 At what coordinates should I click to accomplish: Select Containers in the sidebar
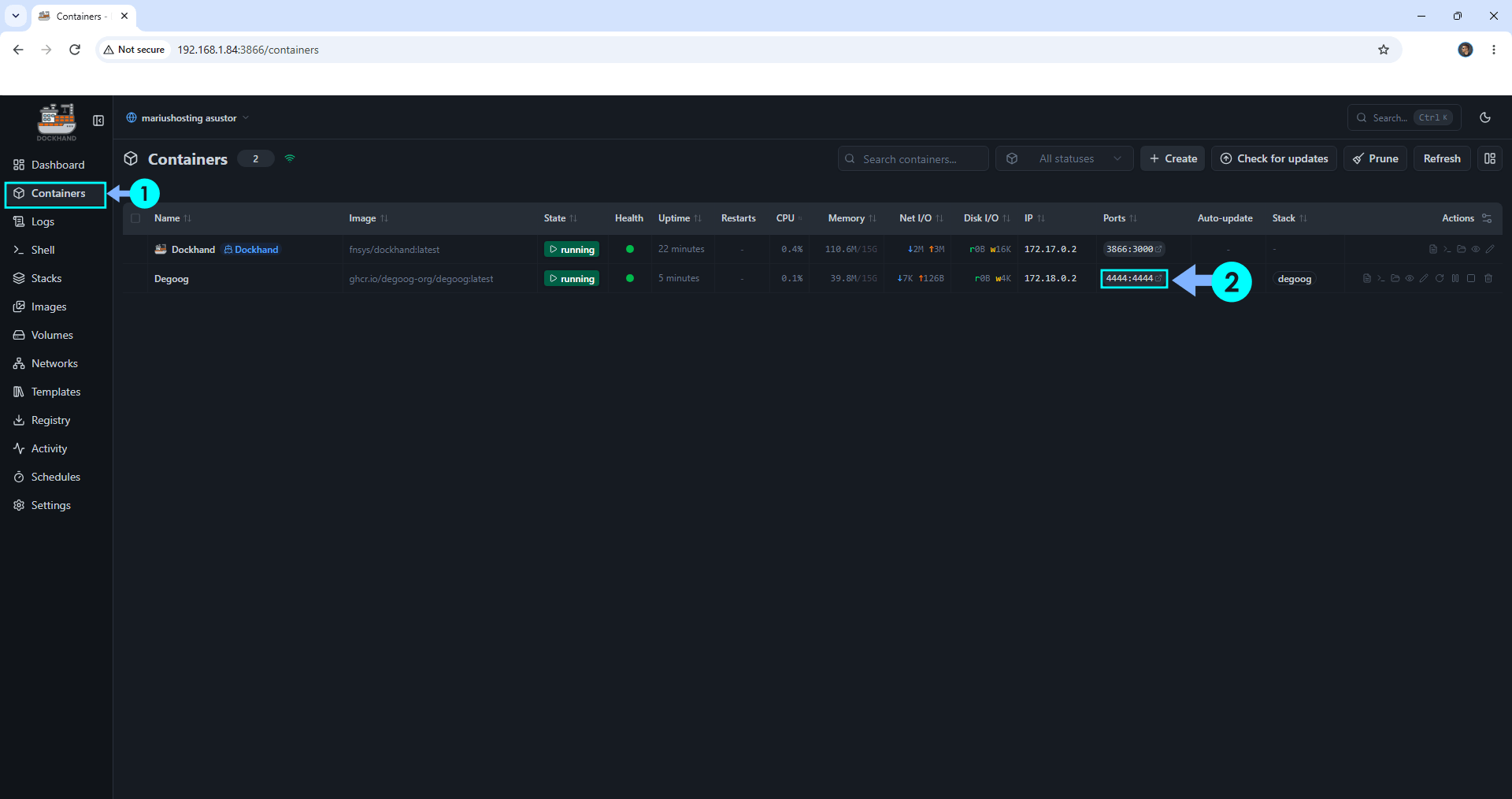[56, 194]
